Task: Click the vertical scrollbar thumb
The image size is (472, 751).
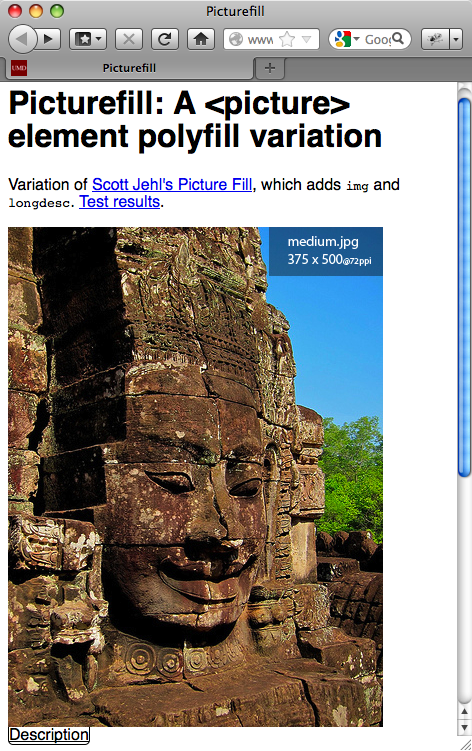Action: pos(464,287)
